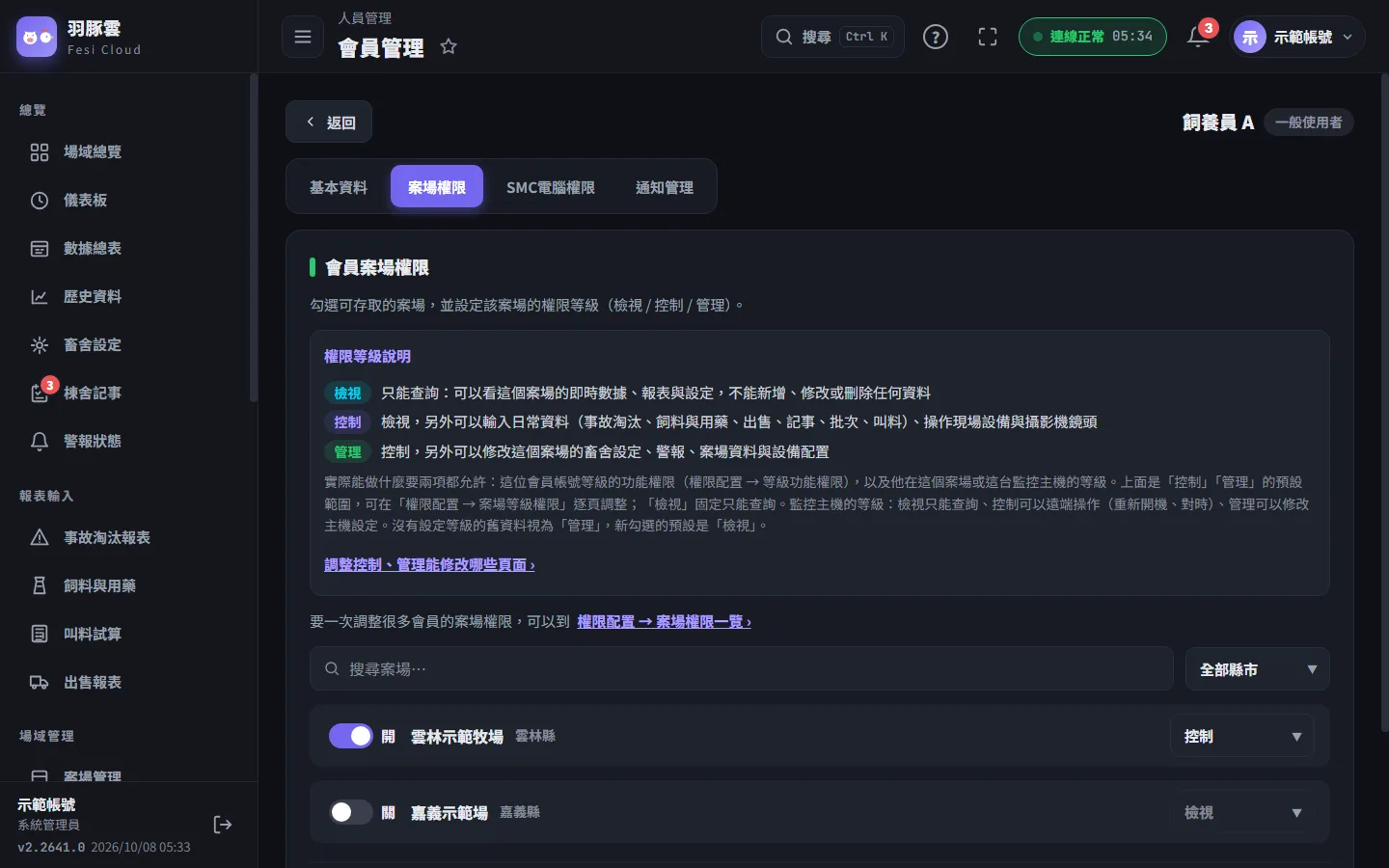1389x868 pixels.
Task: Open the 搜尋 Ctrl K search button
Action: [x=832, y=37]
